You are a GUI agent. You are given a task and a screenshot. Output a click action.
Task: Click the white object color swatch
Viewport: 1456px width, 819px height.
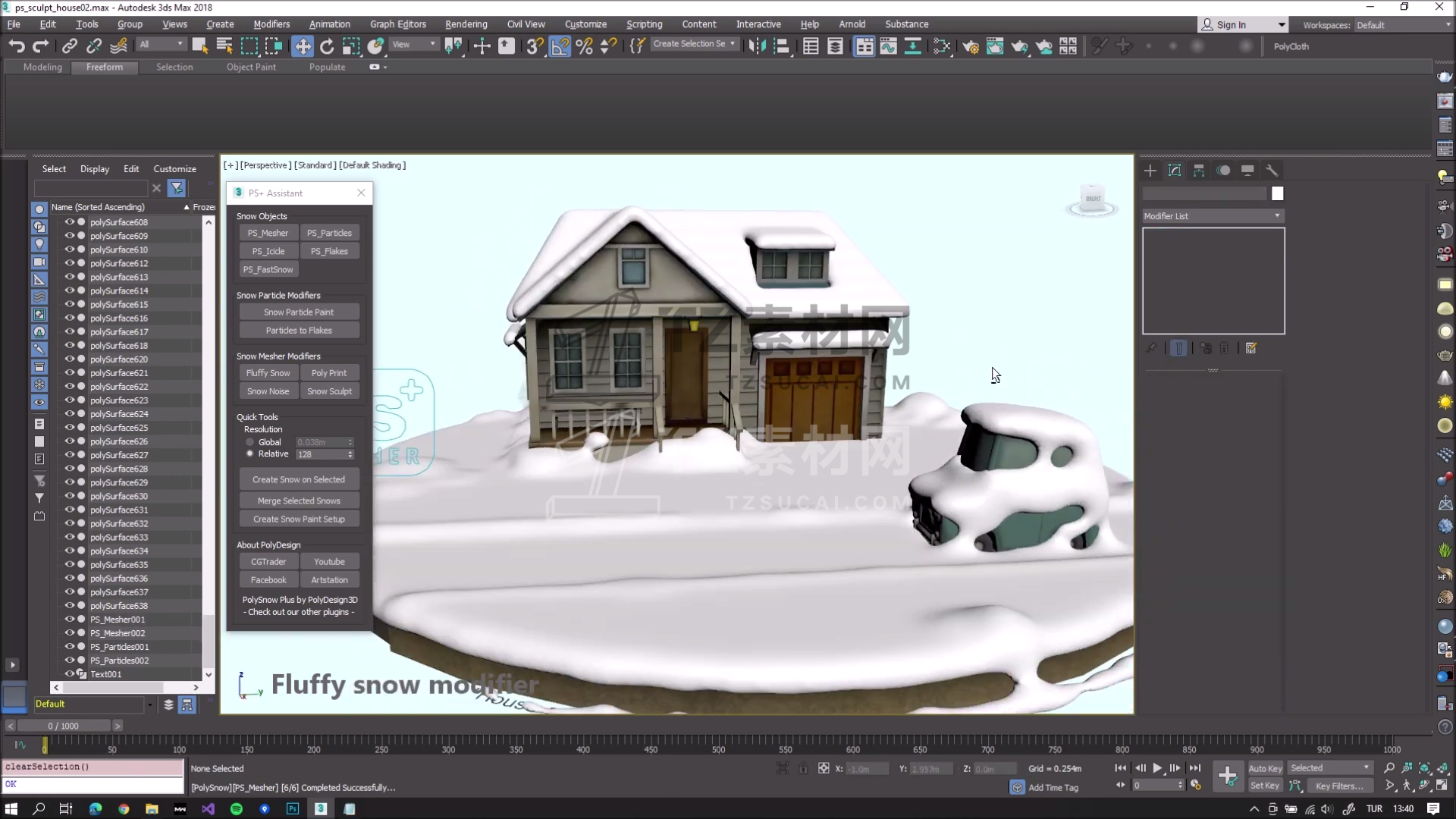pyautogui.click(x=1278, y=193)
